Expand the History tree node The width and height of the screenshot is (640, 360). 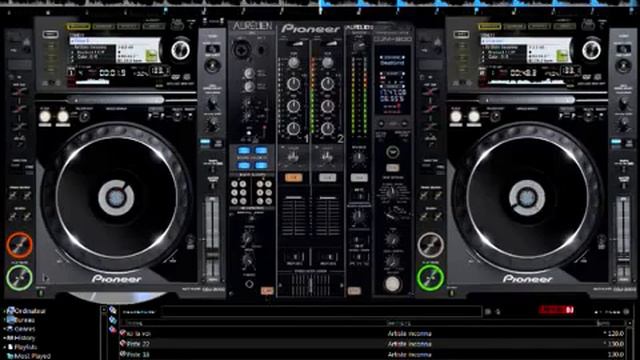pyautogui.click(x=4, y=338)
